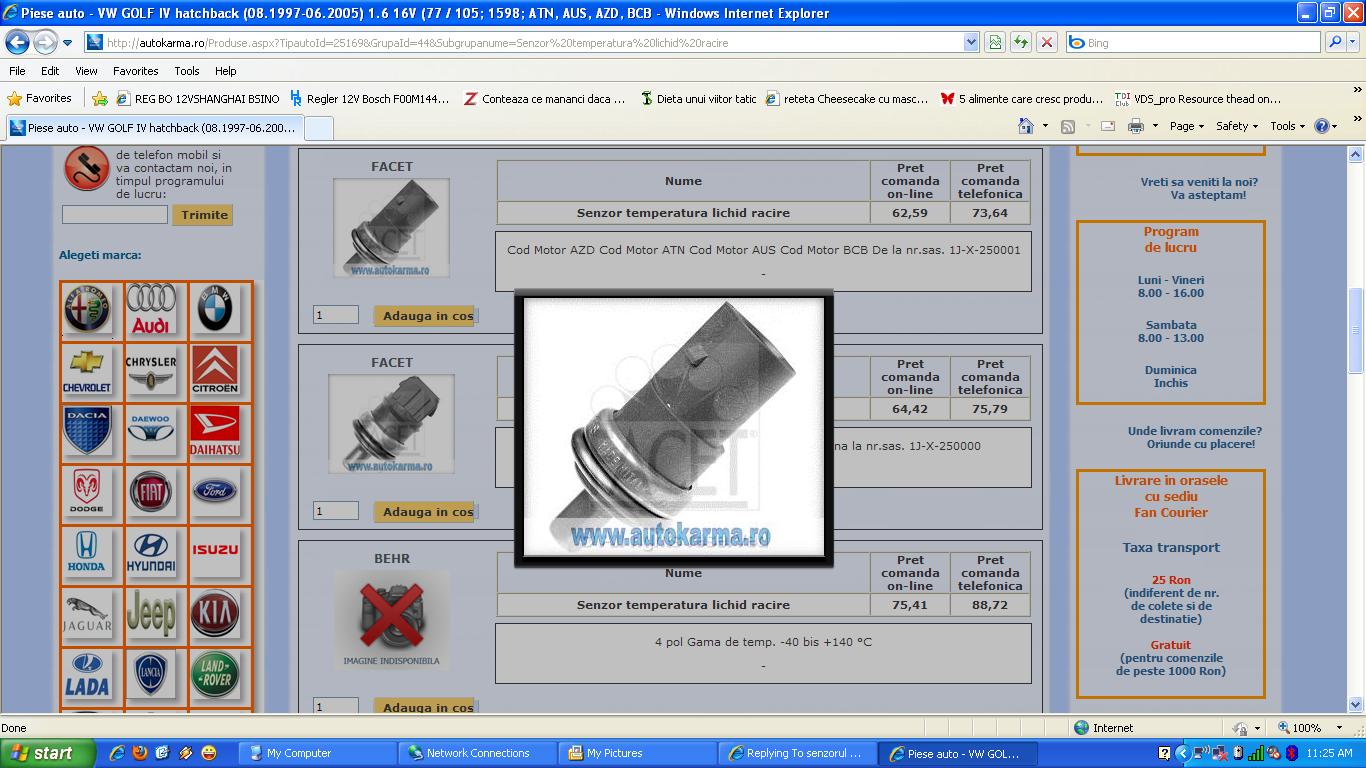1366x768 pixels.
Task: Click the quantity field of BEHR sensor
Action: tap(335, 707)
